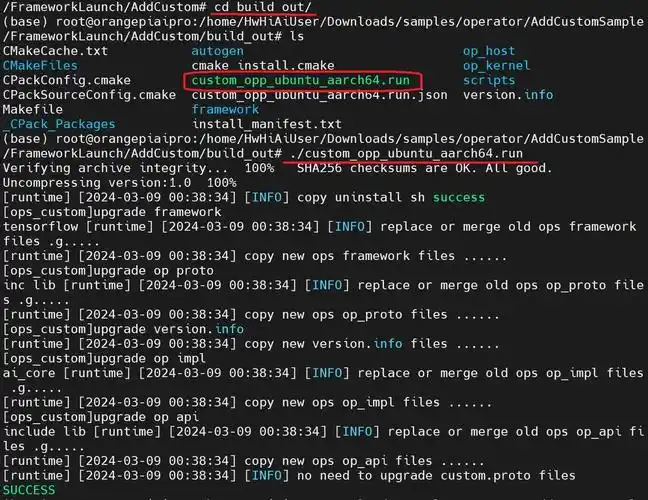648x500 pixels.
Task: Click the Makefile entry in listing
Action: [x=33, y=110]
